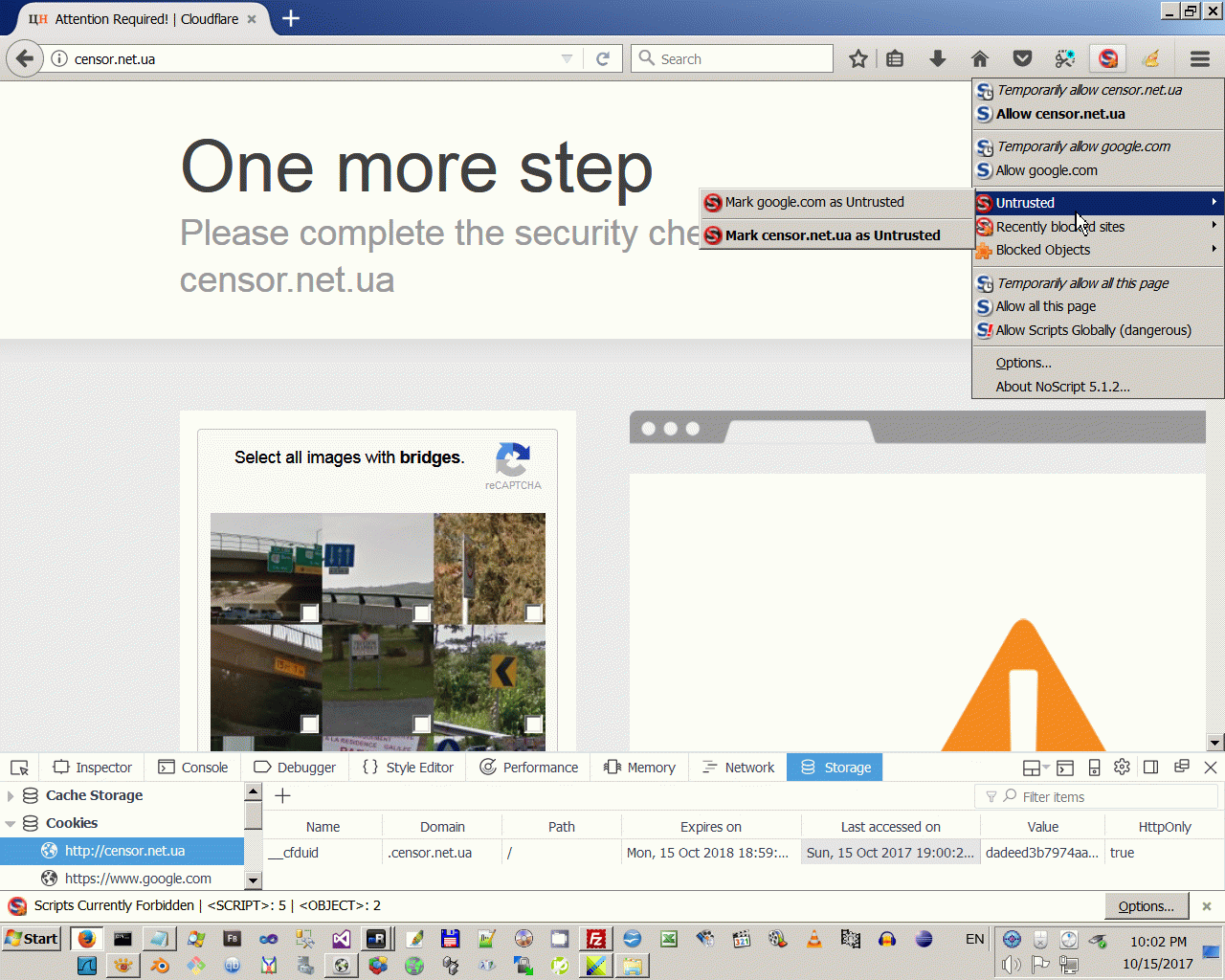Screen dimensions: 1225x980
Task: Show your bookmarks list
Action: tap(895, 59)
